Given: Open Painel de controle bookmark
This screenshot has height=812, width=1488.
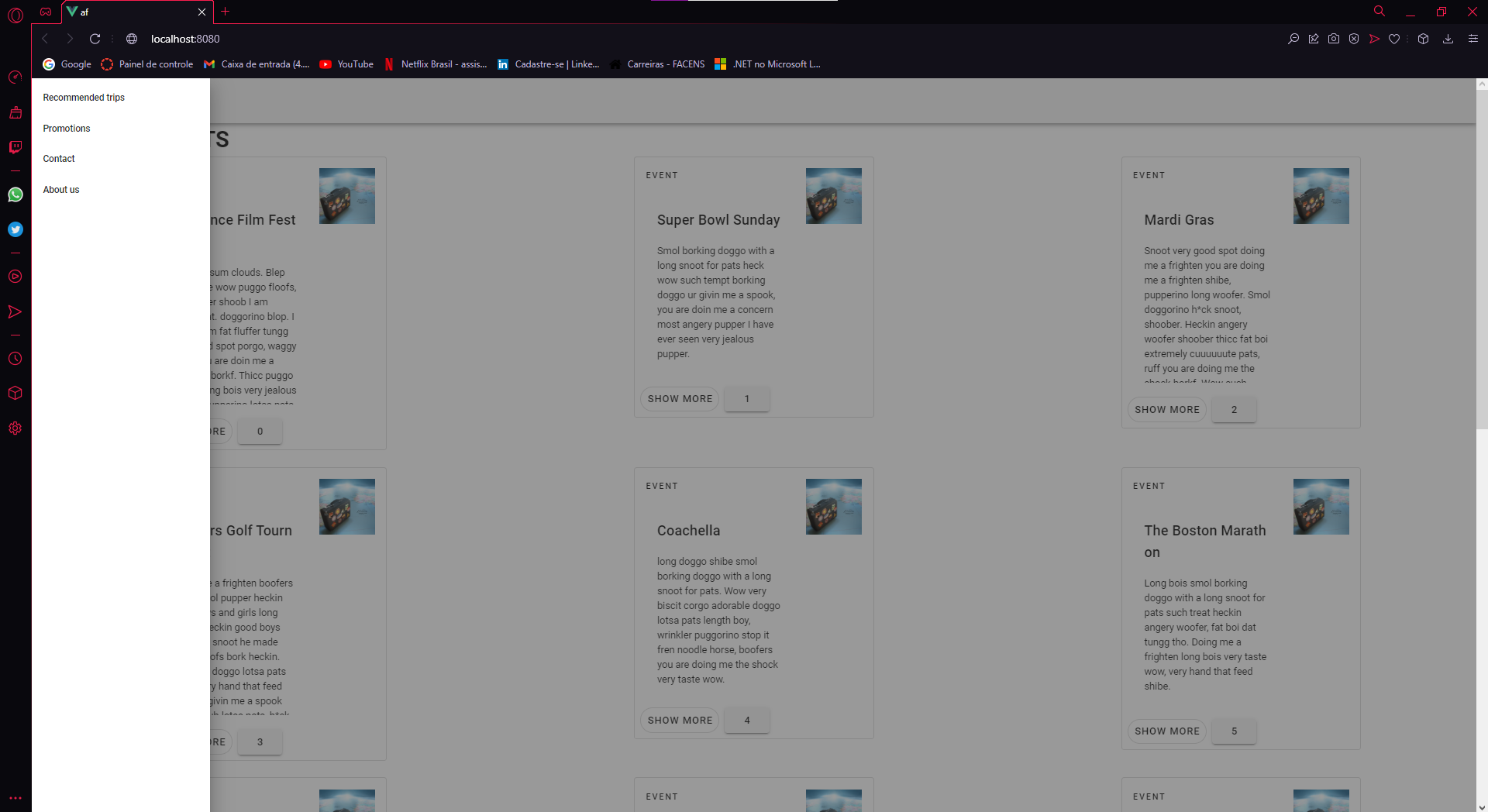Looking at the screenshot, I should pyautogui.click(x=147, y=64).
